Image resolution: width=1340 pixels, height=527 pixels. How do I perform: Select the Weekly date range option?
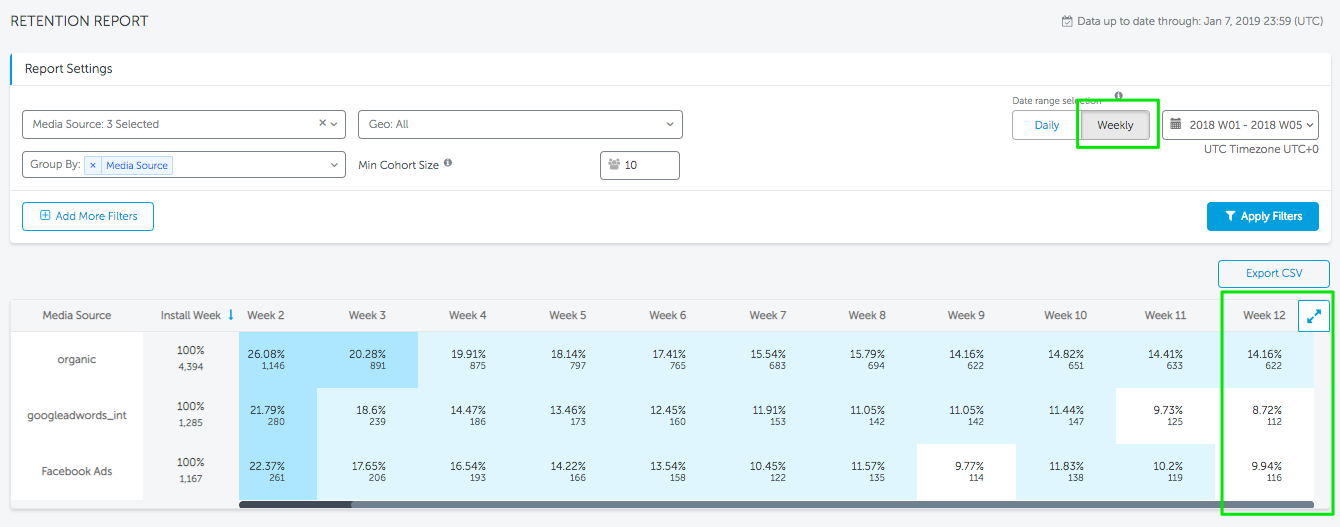pyautogui.click(x=1115, y=125)
